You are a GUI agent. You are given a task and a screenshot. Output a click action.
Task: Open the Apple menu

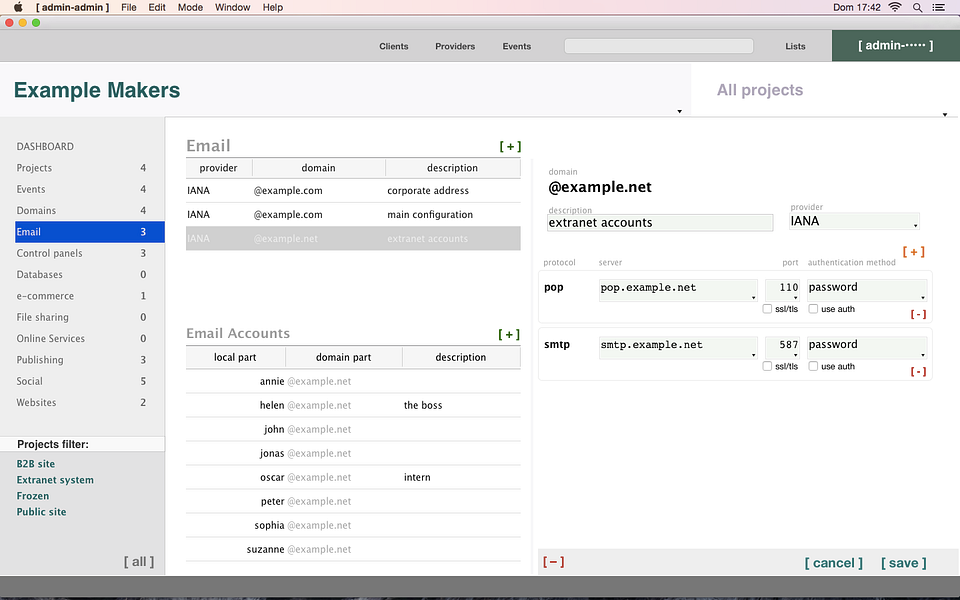(18, 7)
